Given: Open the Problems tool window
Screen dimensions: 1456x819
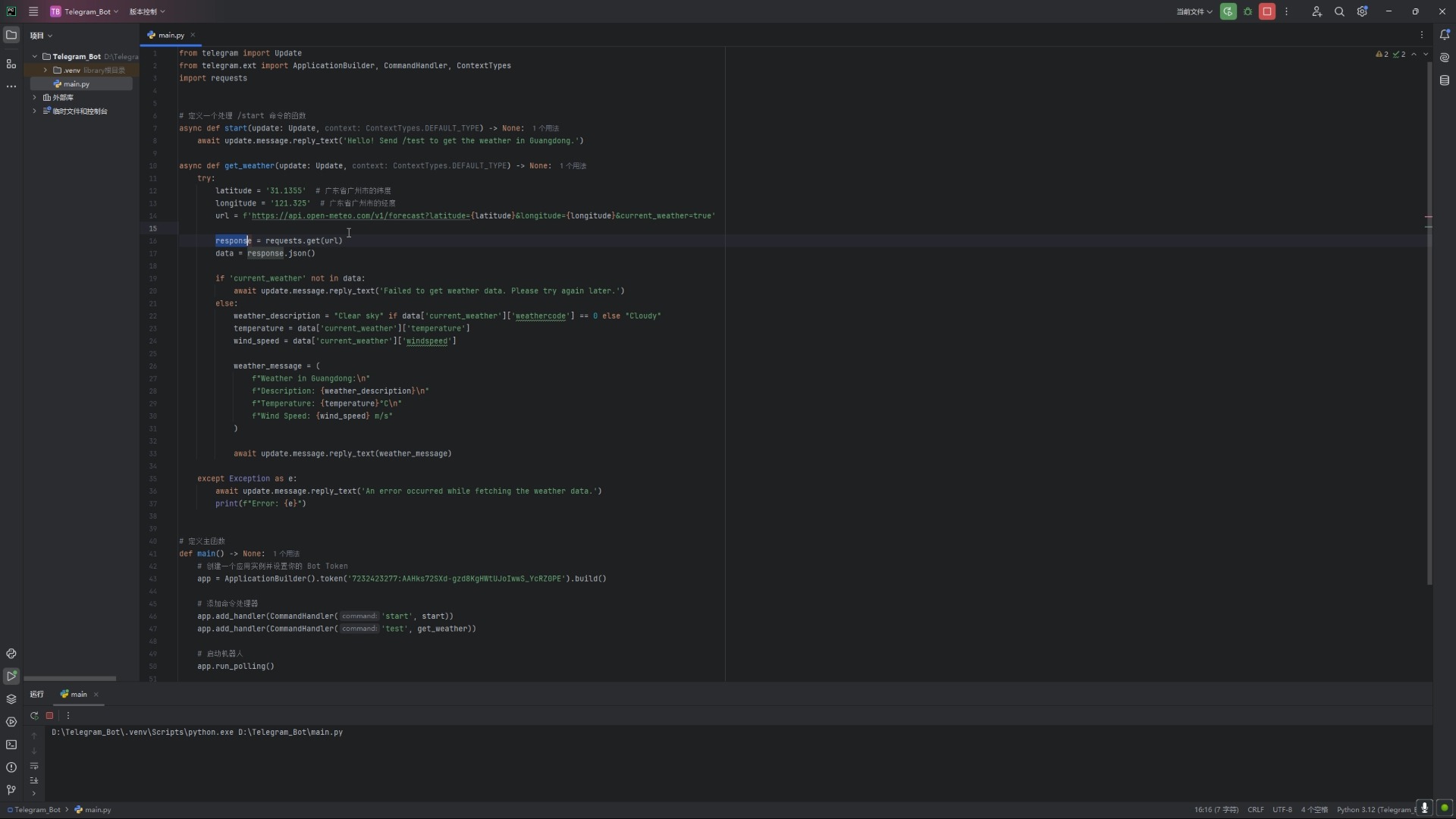Looking at the screenshot, I should (x=11, y=767).
